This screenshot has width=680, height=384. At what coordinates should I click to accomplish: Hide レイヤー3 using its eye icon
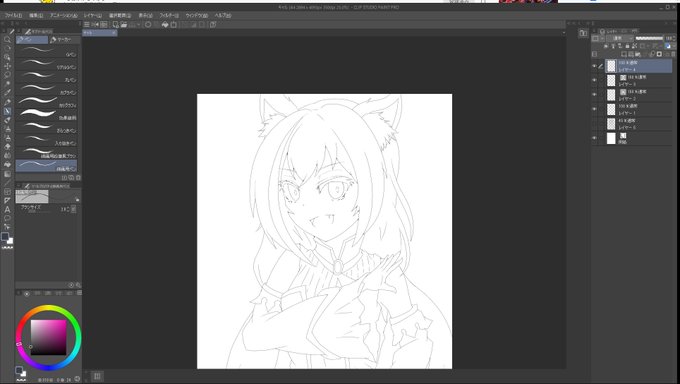595,80
